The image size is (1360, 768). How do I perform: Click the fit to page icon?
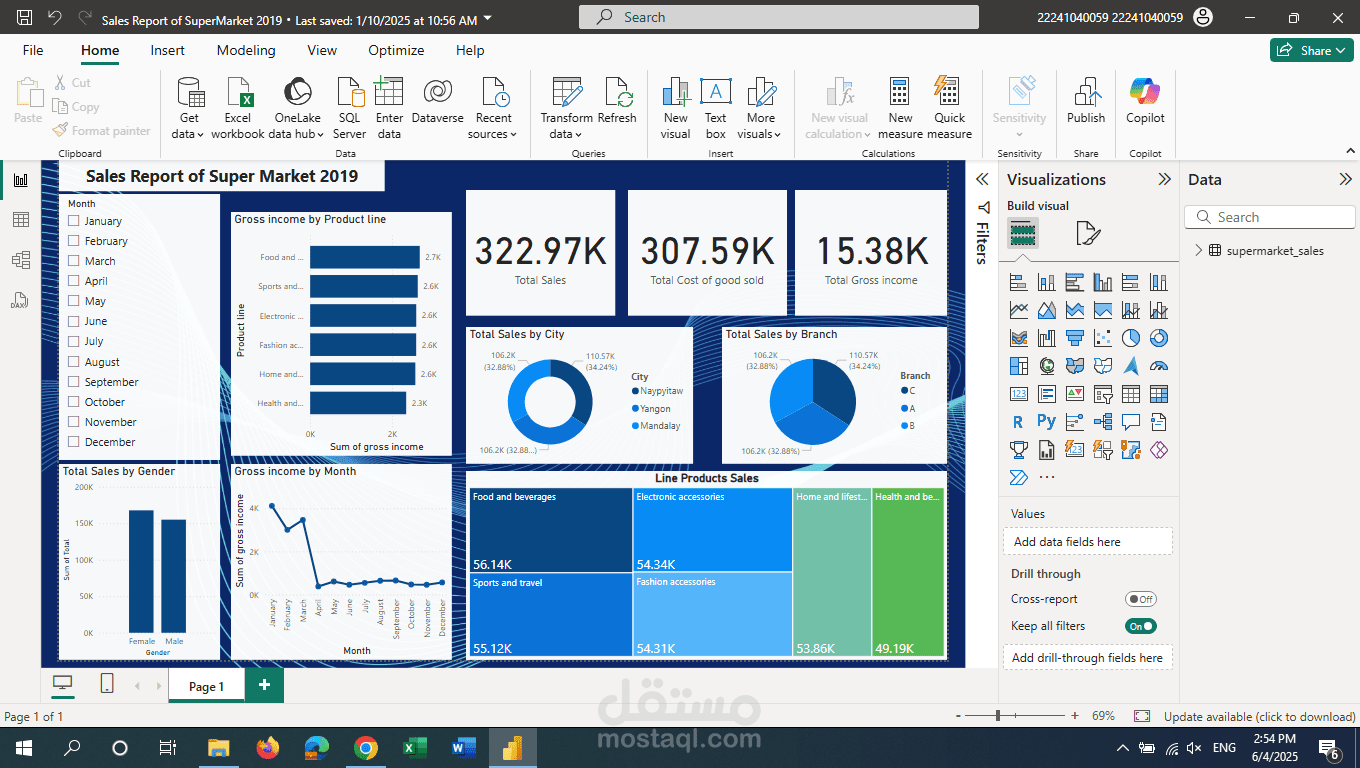(x=1141, y=716)
